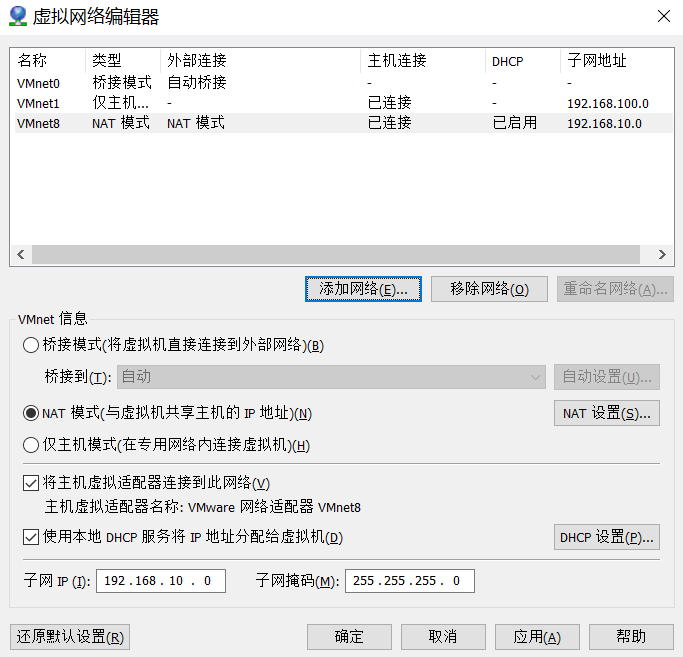This screenshot has width=683, height=657.
Task: Click 已连接 host cell in VMnet1 row
Action: pos(389,103)
